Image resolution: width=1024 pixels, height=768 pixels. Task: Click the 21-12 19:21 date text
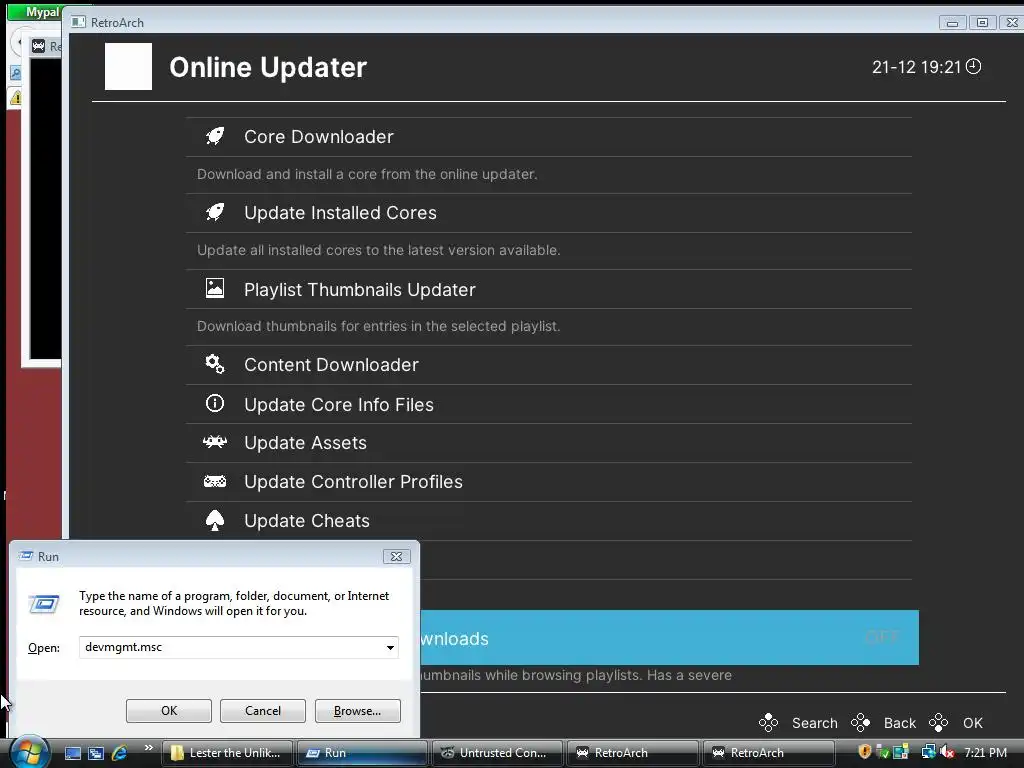pyautogui.click(x=916, y=67)
